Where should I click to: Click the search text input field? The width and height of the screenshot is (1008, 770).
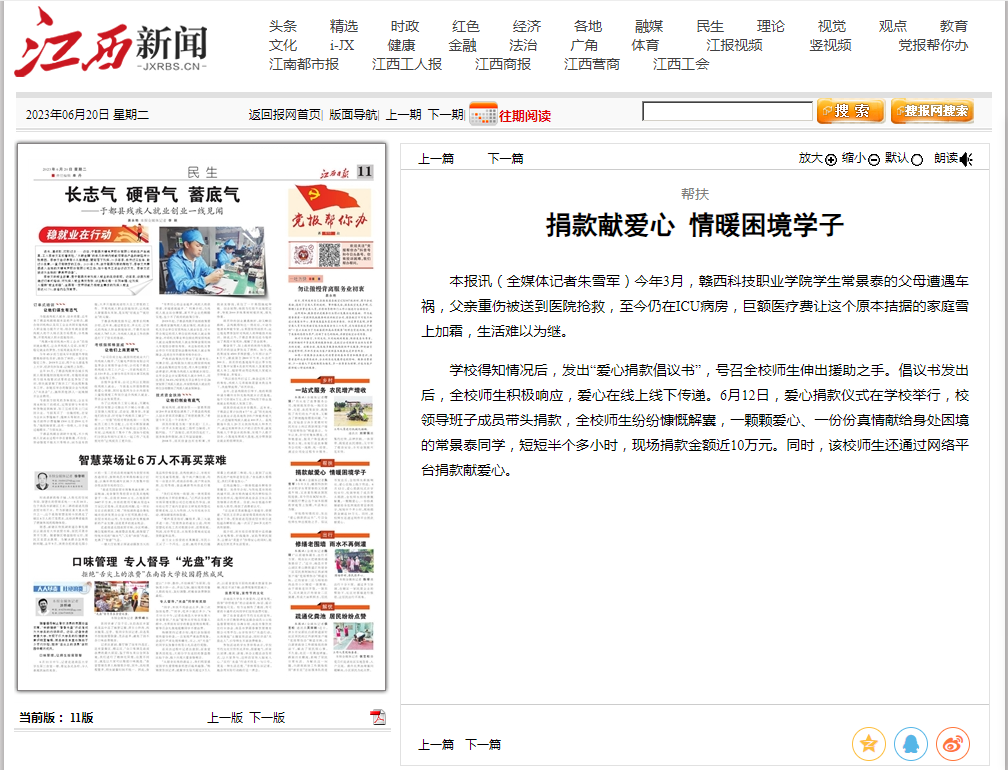tap(727, 112)
